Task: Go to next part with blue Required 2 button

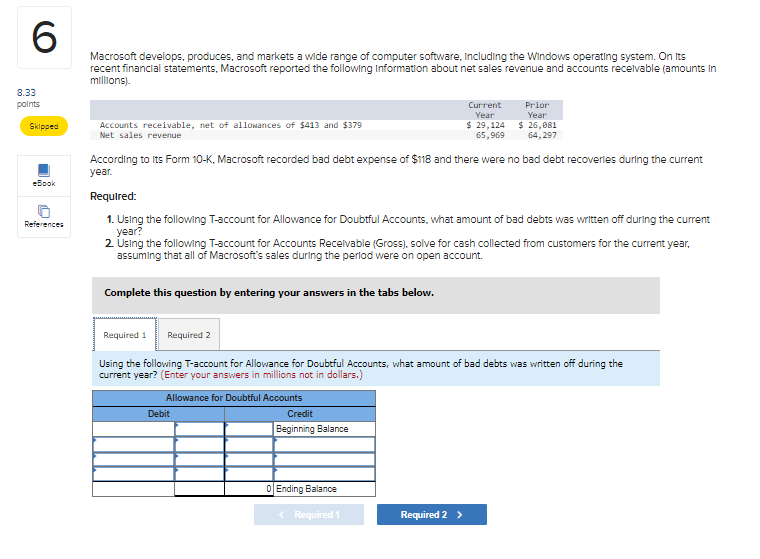Action: pyautogui.click(x=431, y=514)
